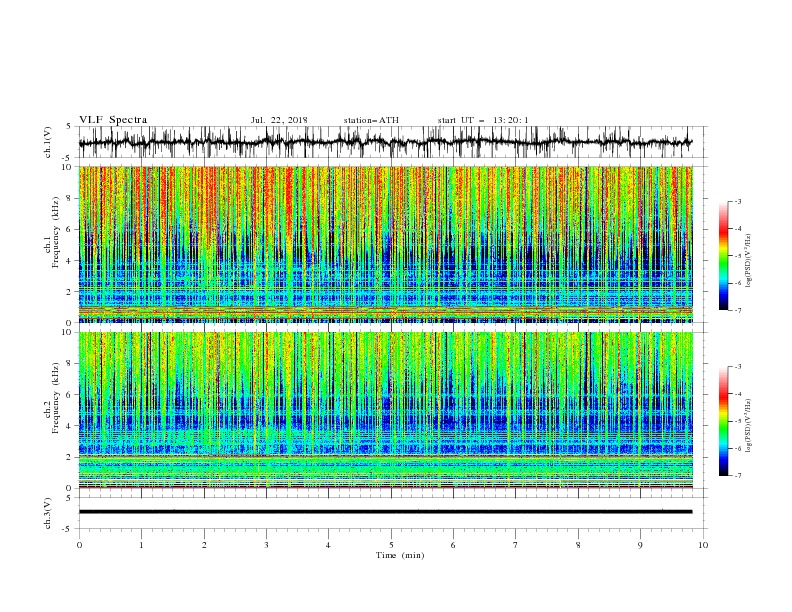This screenshot has width=792, height=612.
Task: Click the ch.2 "Frequency (kHz)" axis label
Action: [x=55, y=396]
